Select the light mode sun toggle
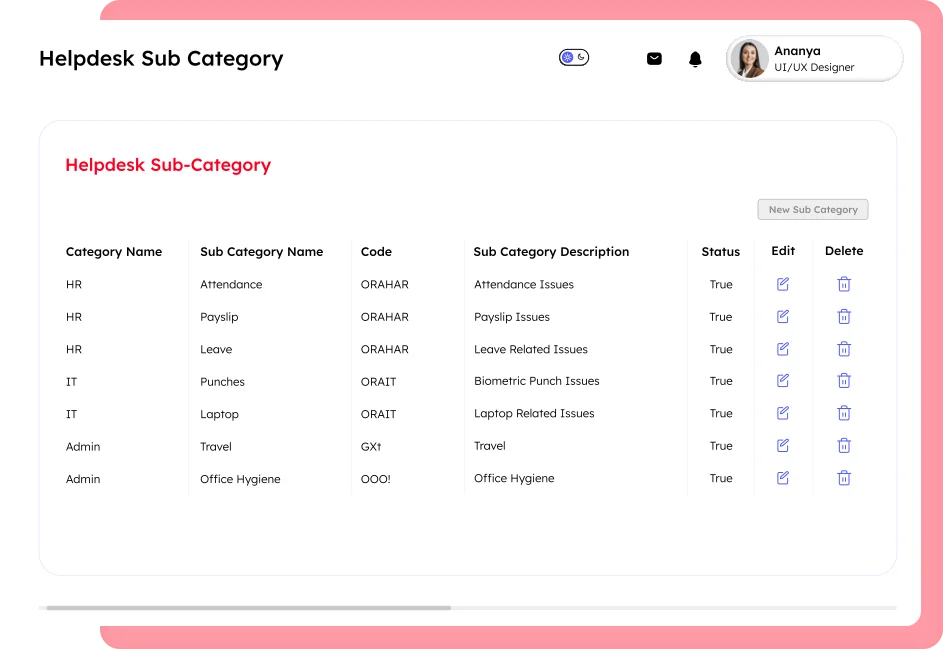 click(568, 57)
